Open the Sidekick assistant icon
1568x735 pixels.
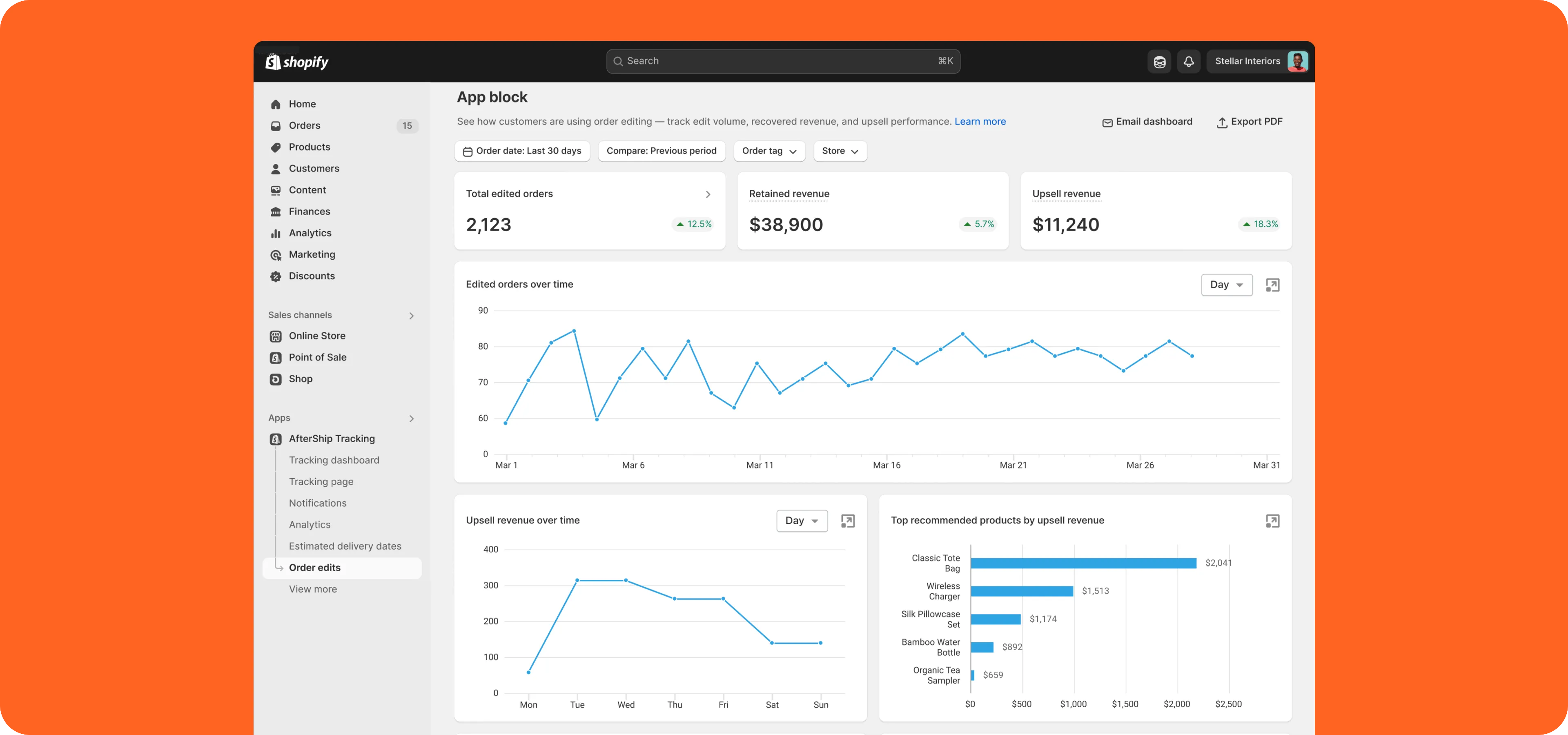[x=1159, y=61]
